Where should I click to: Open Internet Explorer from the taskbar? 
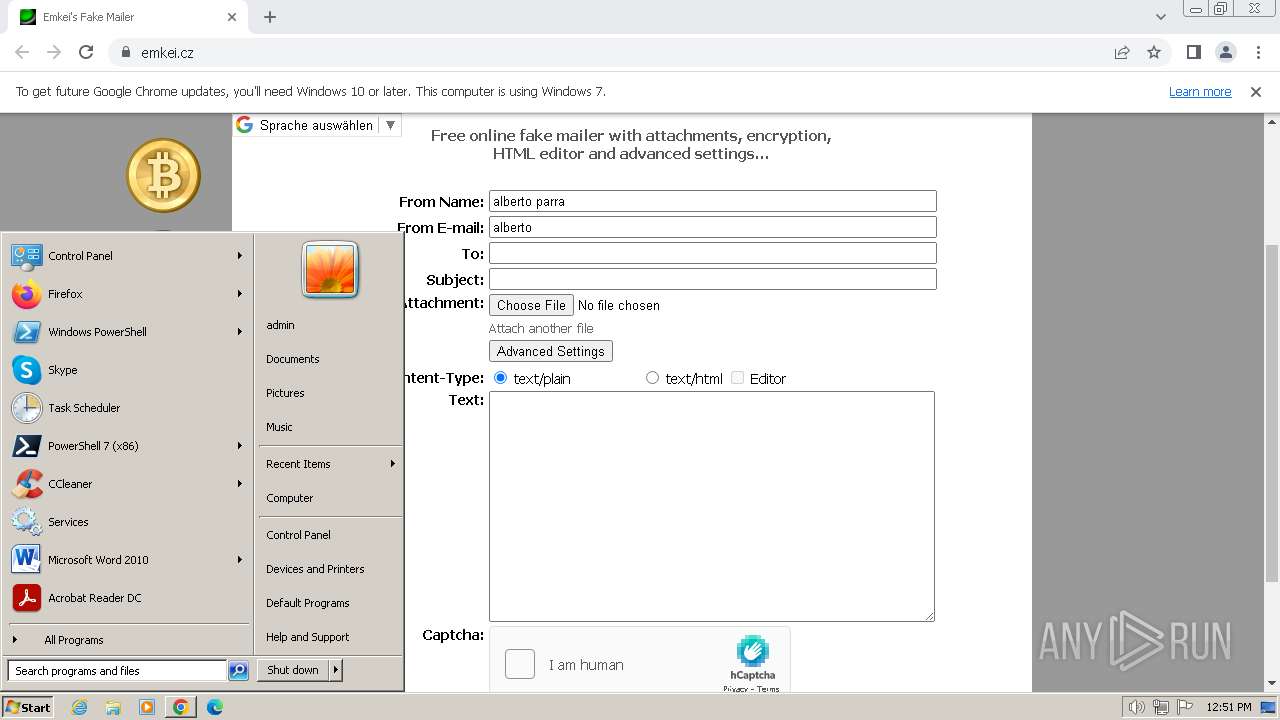coord(80,707)
